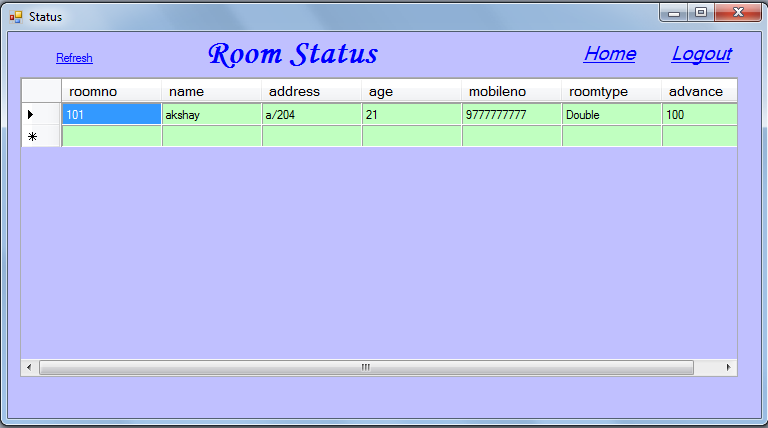768x428 pixels.
Task: Click the horizontal scrollbar left arrow
Action: click(29, 368)
